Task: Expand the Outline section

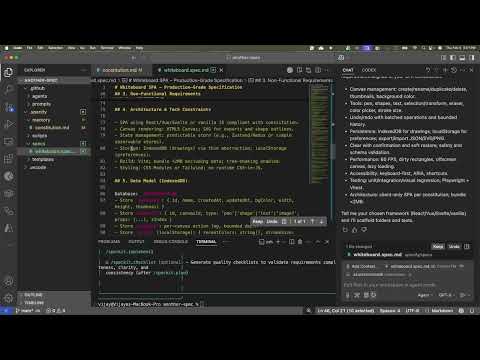Action: [x=33, y=295]
